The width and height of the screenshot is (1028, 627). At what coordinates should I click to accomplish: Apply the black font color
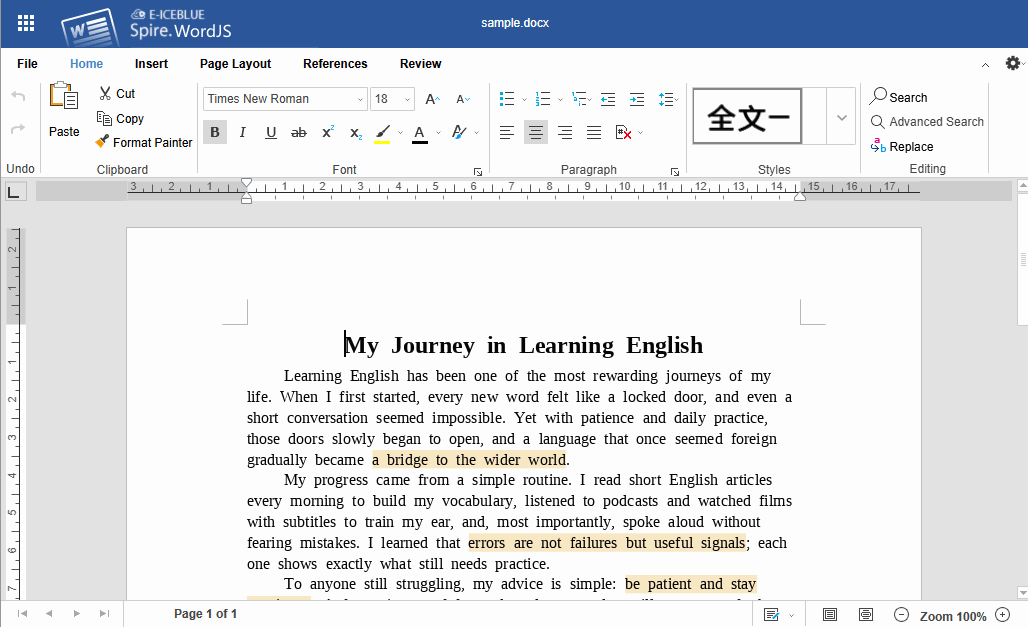pos(420,133)
